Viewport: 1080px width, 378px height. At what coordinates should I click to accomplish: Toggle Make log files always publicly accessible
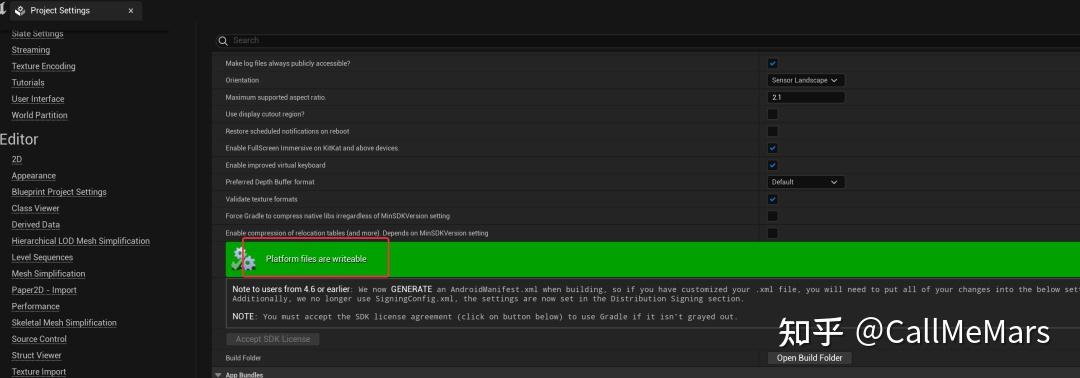pos(773,63)
